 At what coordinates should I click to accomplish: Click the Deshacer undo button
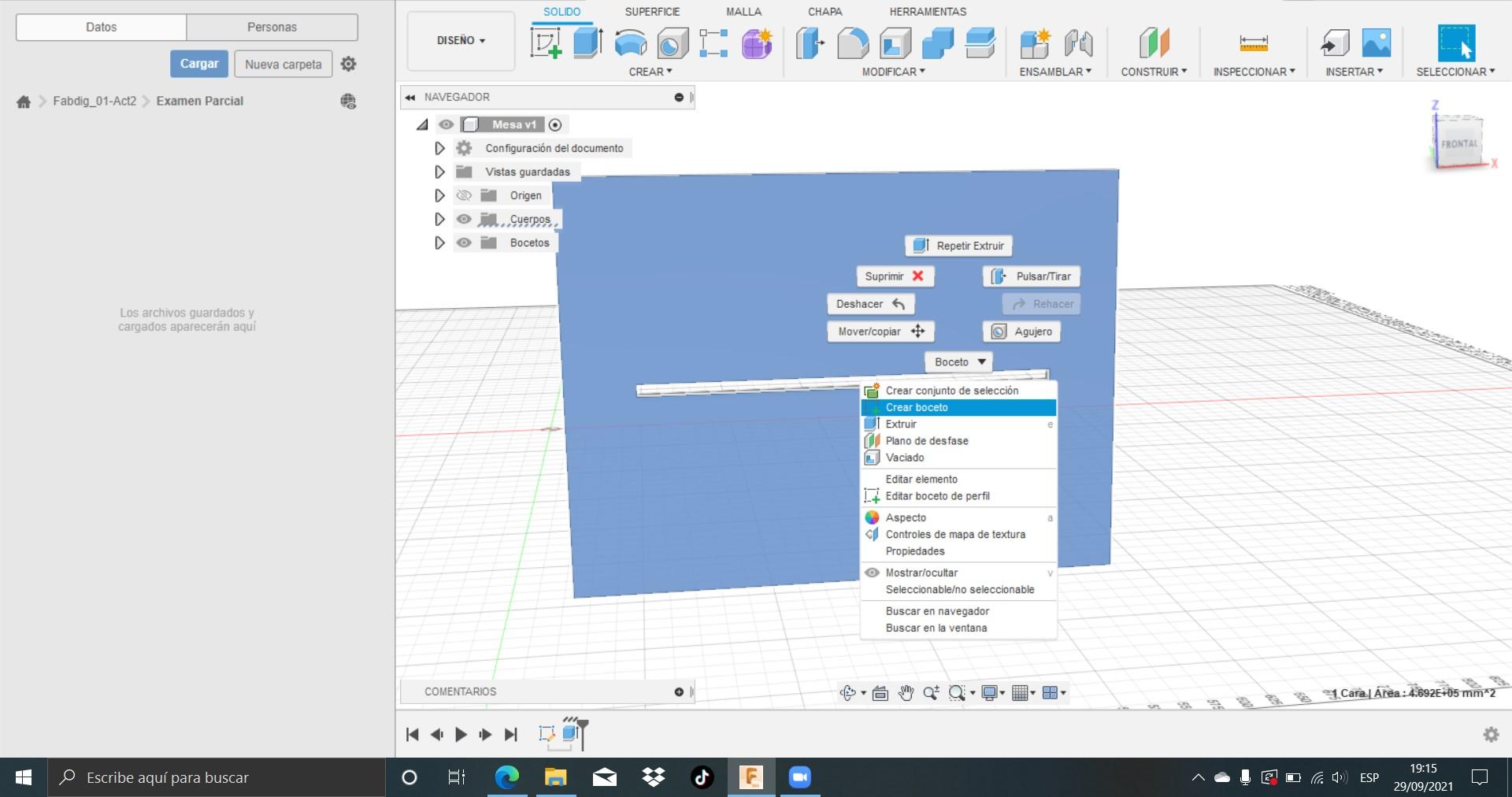870,304
